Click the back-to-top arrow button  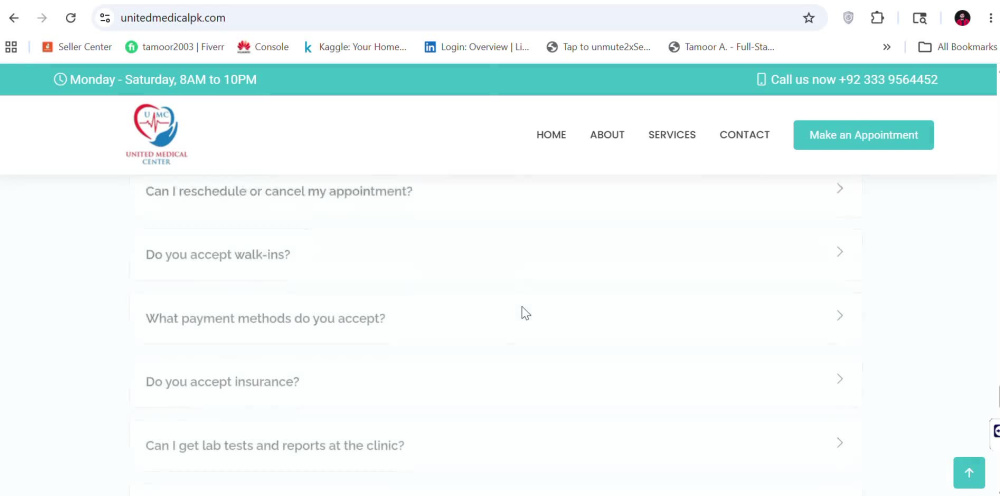969,472
